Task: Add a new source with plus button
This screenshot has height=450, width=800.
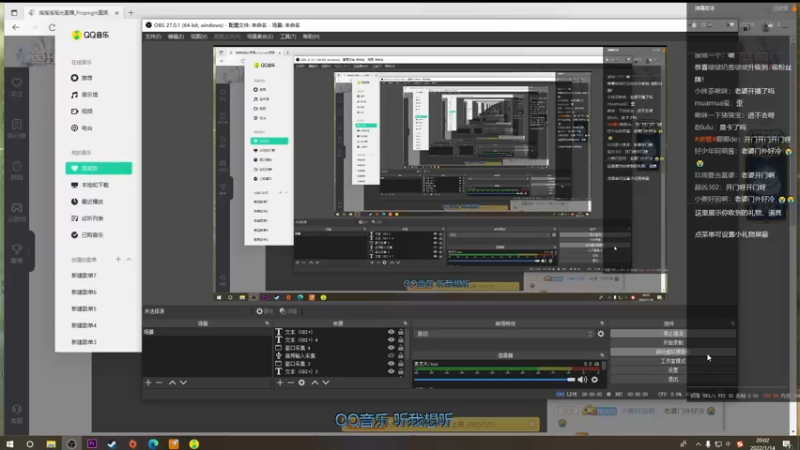Action: (x=280, y=382)
